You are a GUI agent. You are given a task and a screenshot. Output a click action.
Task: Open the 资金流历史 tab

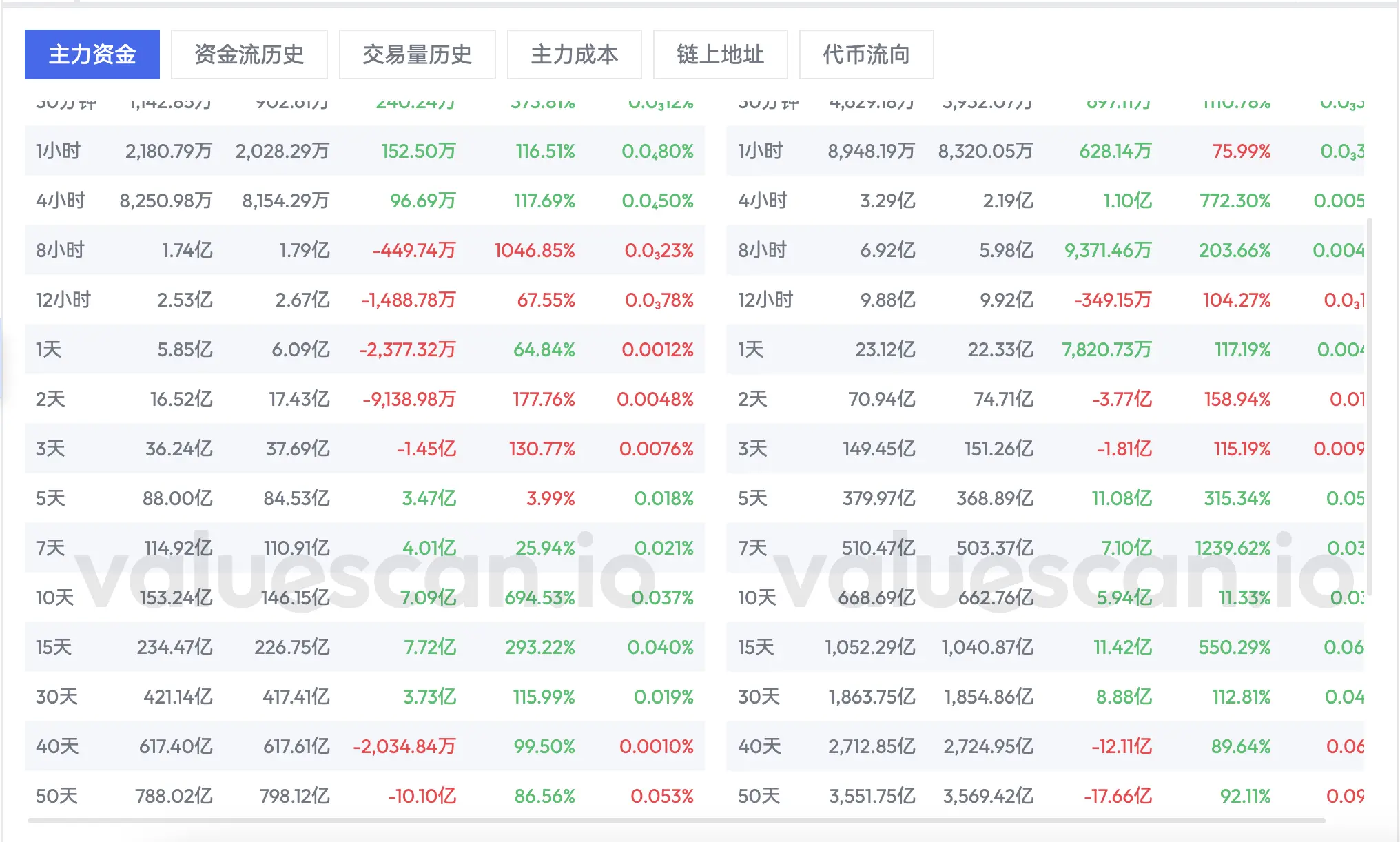249,54
